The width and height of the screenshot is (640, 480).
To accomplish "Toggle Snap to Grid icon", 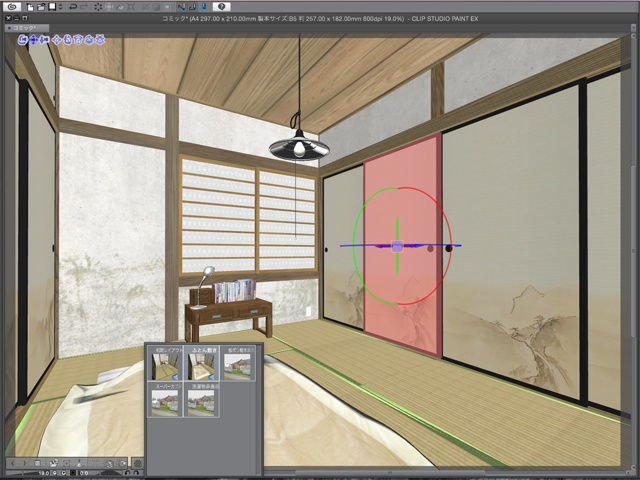I will (204, 7).
